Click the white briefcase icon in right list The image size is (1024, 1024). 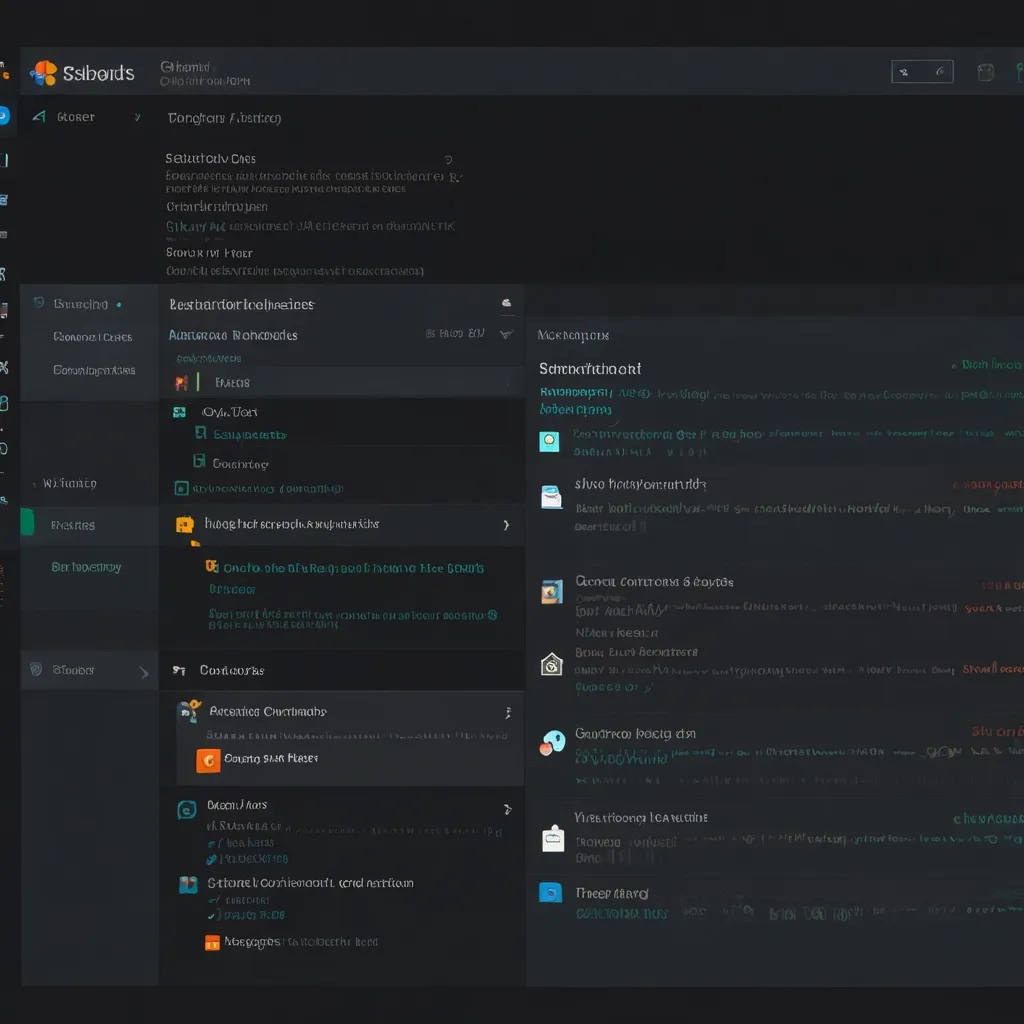(552, 838)
